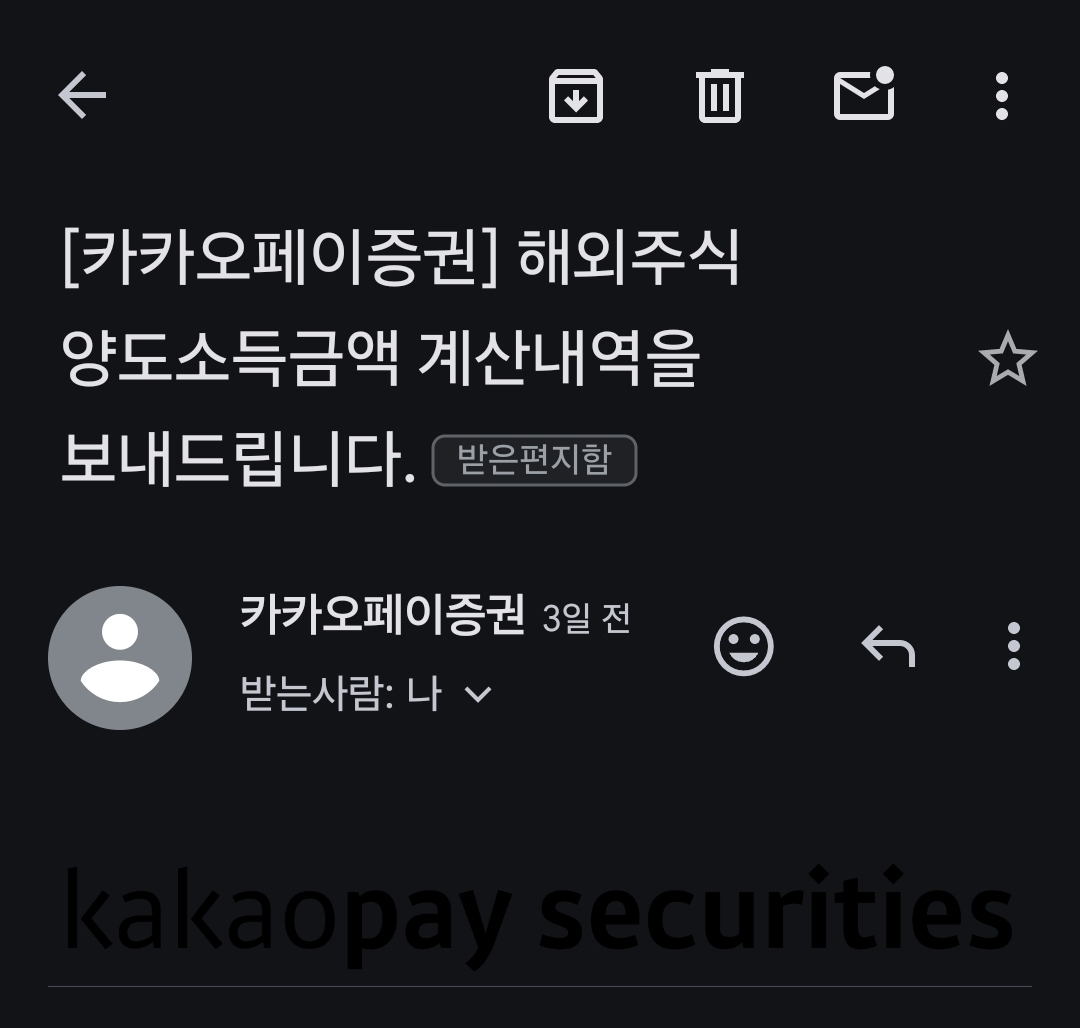Expand recipient details with the chevron
This screenshot has height=1028, width=1080.
click(x=478, y=693)
